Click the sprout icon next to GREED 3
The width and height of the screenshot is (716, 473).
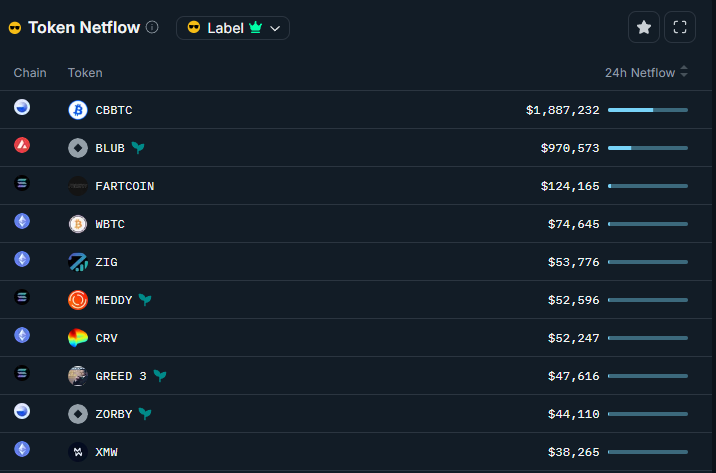(x=160, y=376)
